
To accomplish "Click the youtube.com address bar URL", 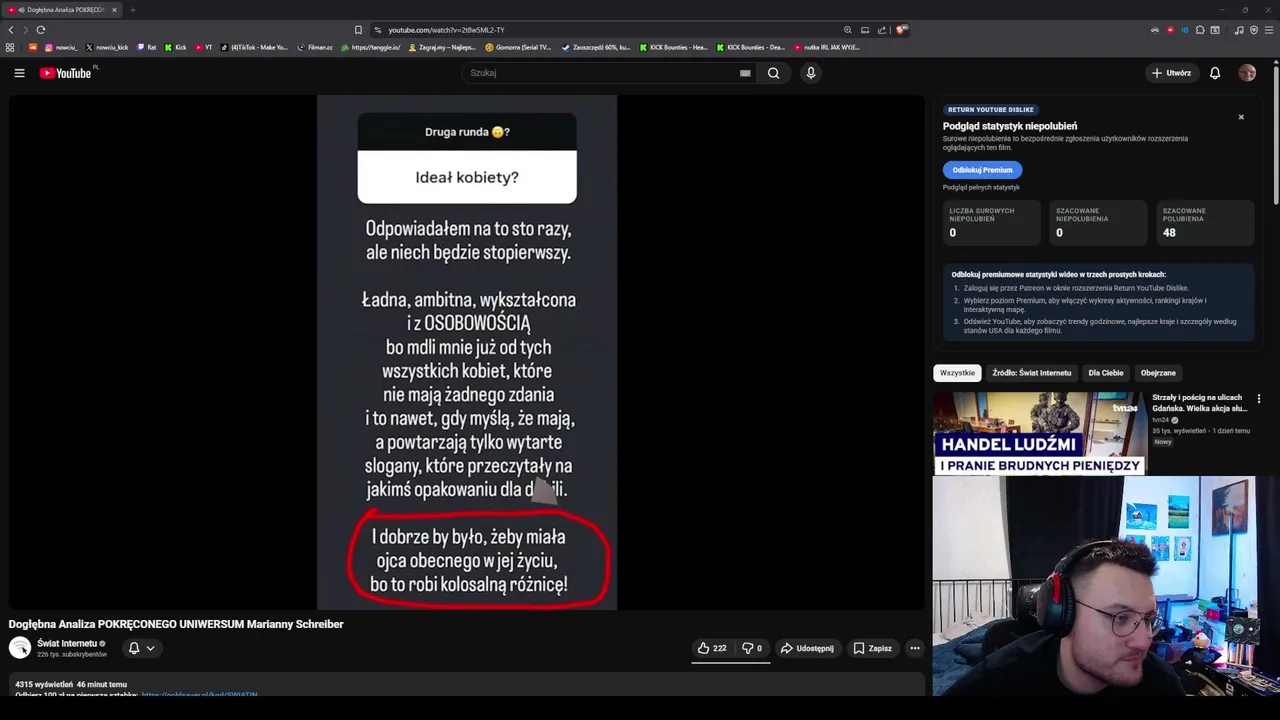I will tap(446, 30).
